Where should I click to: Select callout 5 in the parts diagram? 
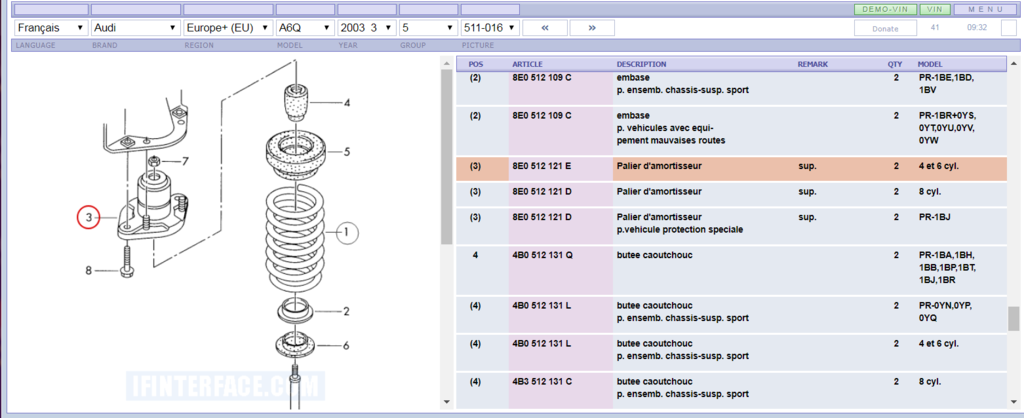click(346, 152)
